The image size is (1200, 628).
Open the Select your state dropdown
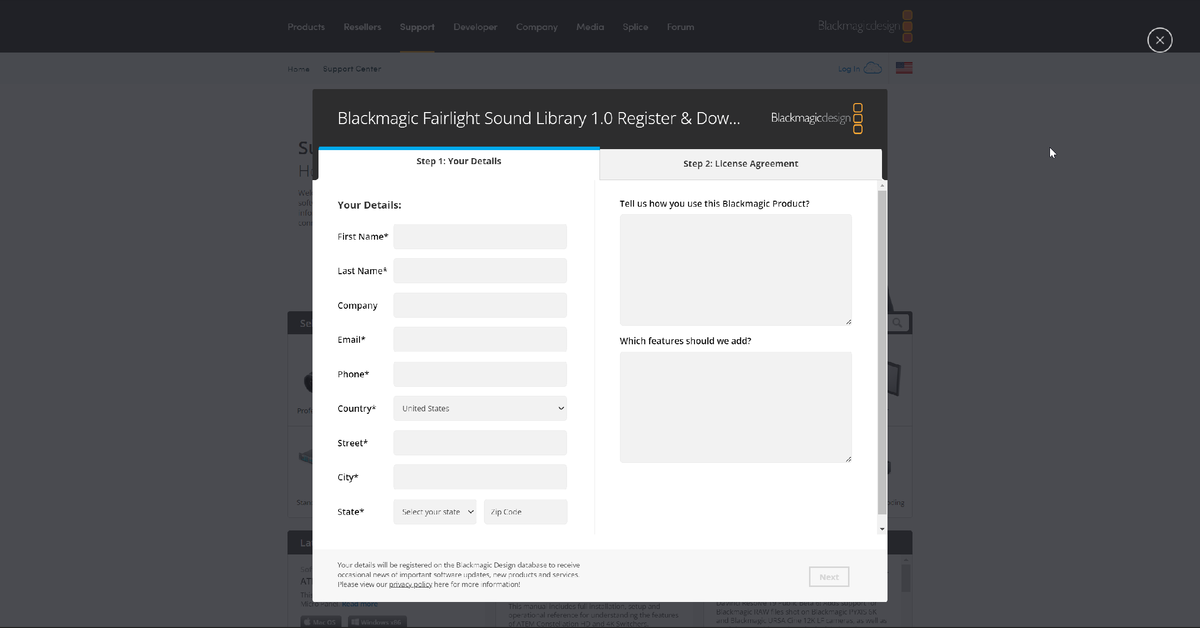pyautogui.click(x=435, y=512)
